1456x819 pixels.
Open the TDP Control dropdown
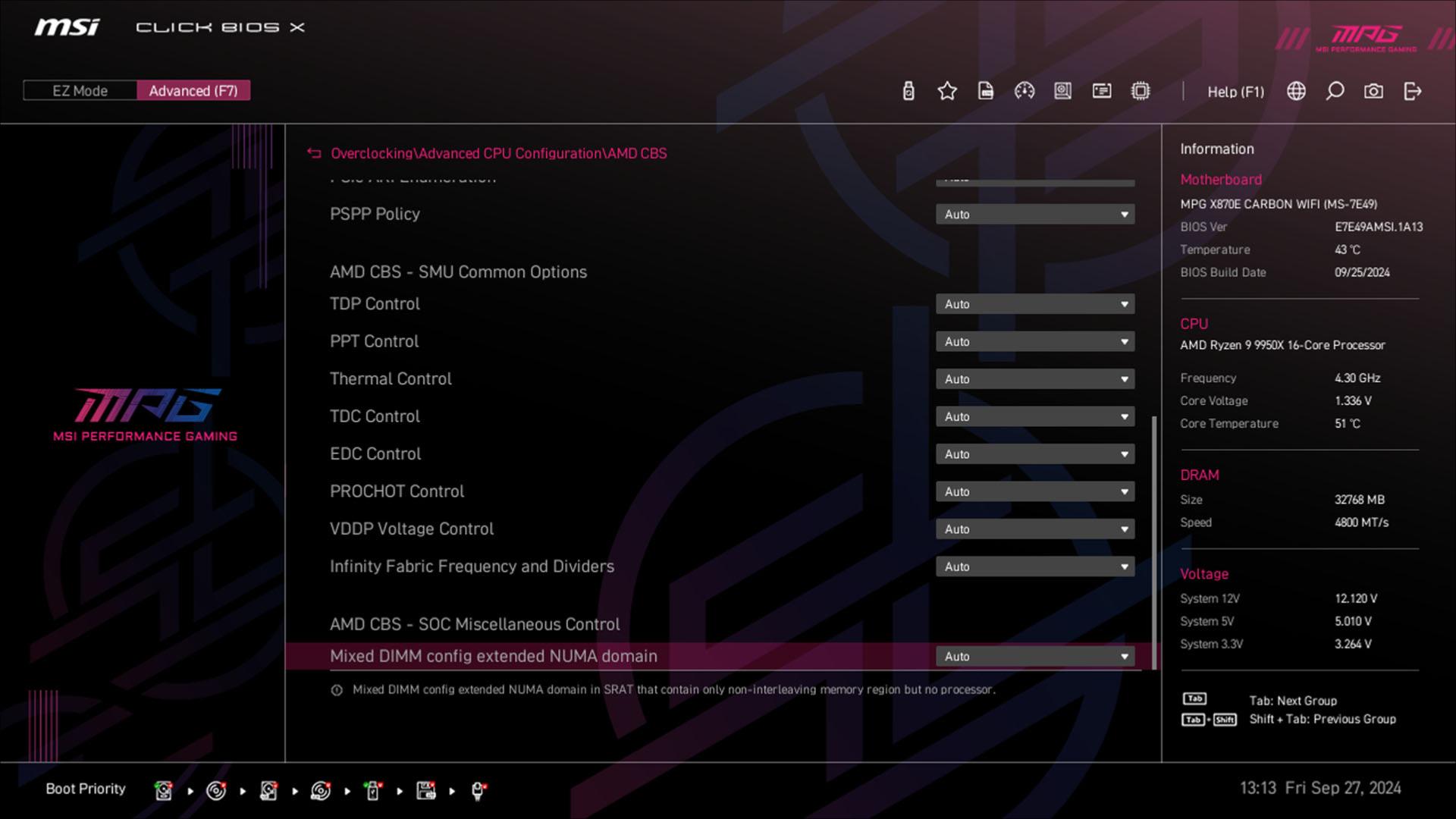(x=1035, y=304)
